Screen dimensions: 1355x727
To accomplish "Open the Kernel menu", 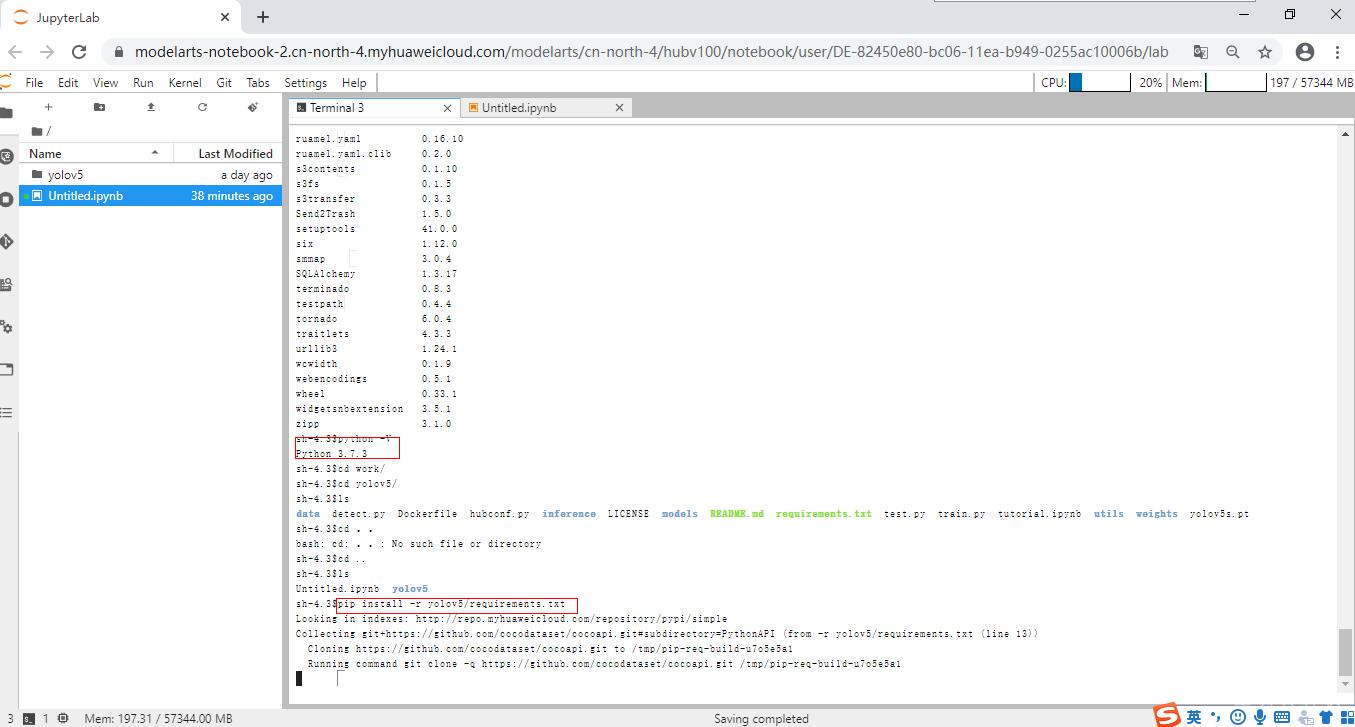I will pyautogui.click(x=185, y=83).
